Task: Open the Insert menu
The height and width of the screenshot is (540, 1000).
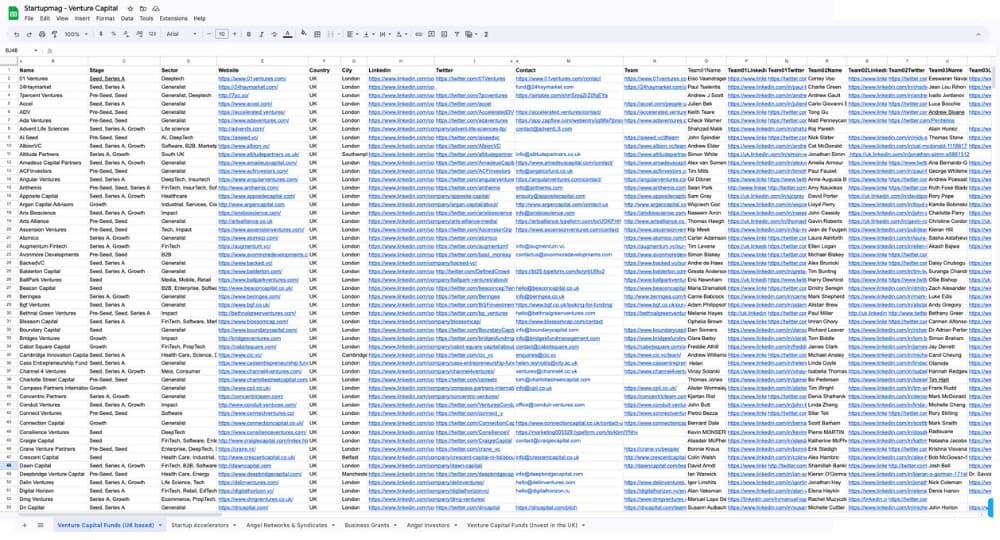Action: (x=82, y=18)
